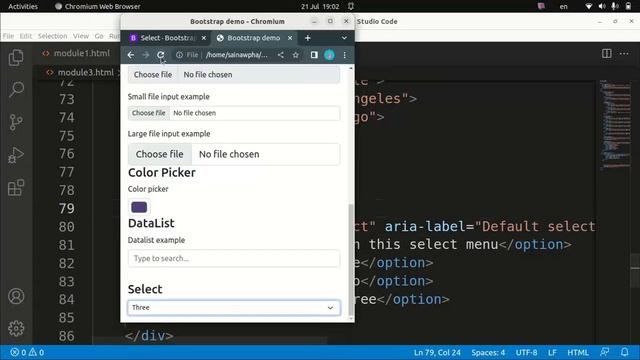Image resolution: width=640 pixels, height=360 pixels.
Task: Bookmark page with star icon
Action: (296, 55)
